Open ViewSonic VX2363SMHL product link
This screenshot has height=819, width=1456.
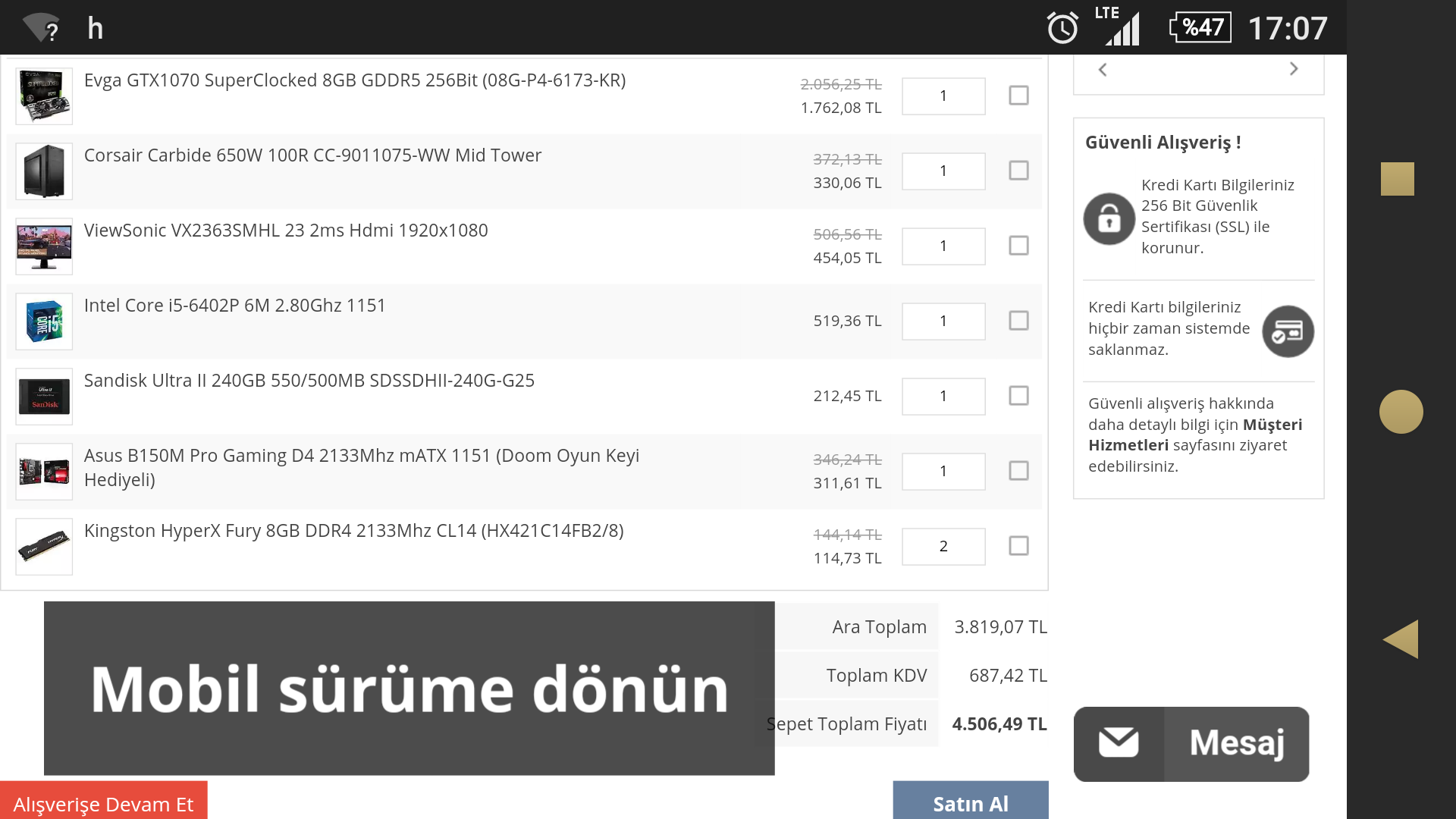click(x=286, y=231)
